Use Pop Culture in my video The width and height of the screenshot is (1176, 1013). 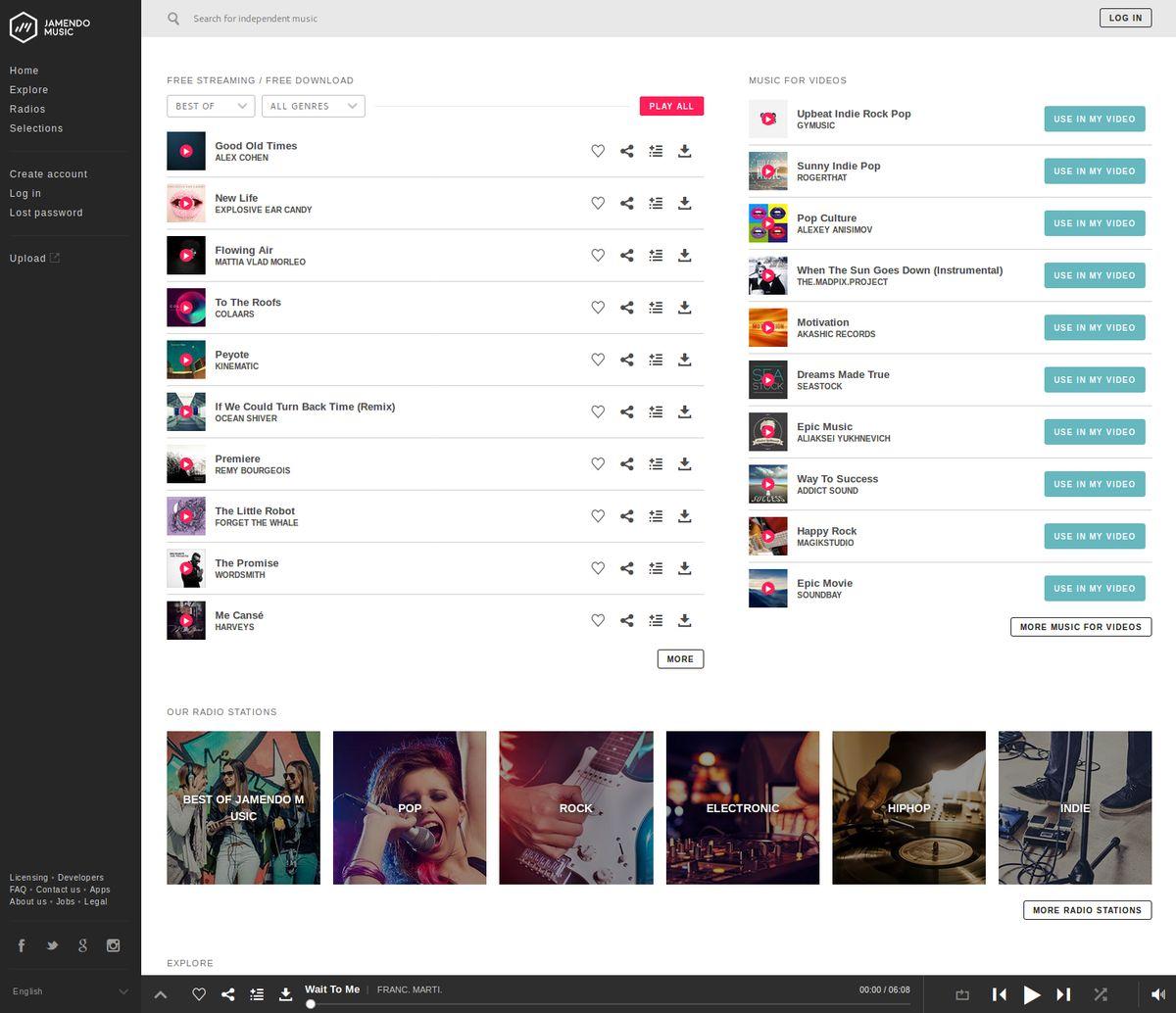tap(1095, 223)
